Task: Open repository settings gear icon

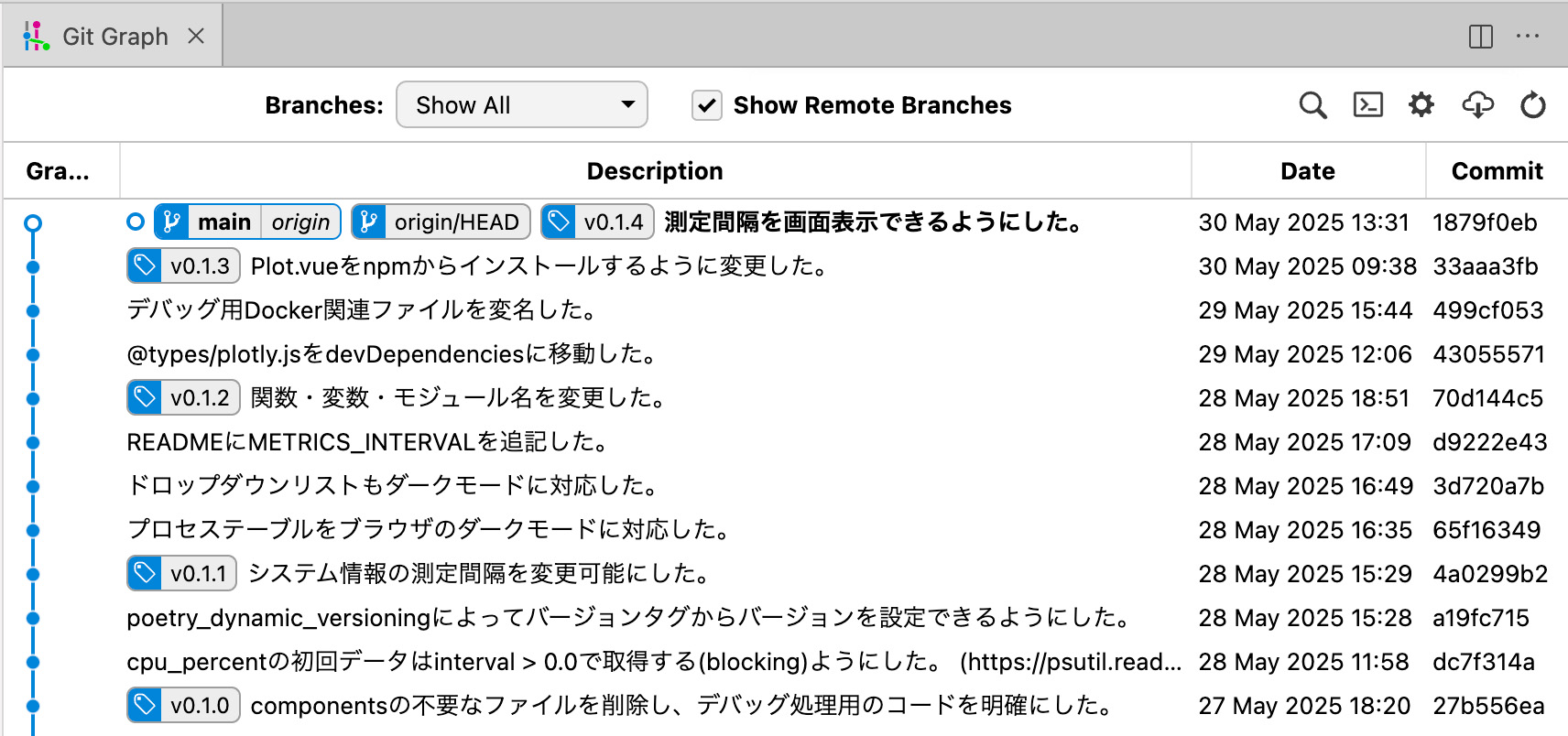Action: 1421,105
